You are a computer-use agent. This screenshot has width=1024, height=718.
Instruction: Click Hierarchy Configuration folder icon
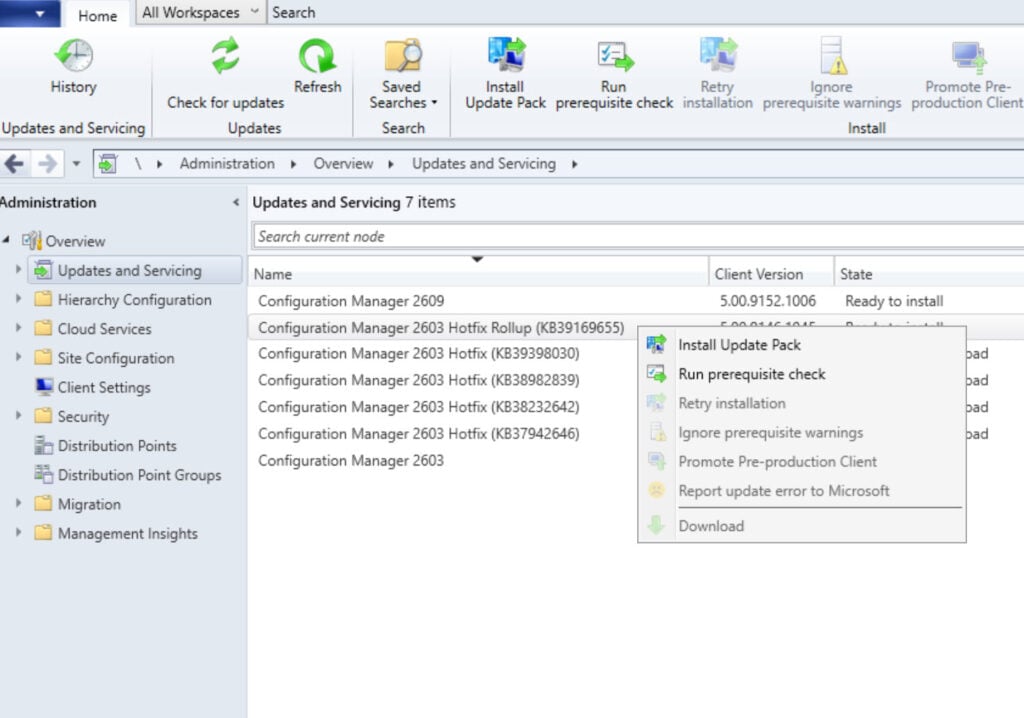[x=43, y=299]
